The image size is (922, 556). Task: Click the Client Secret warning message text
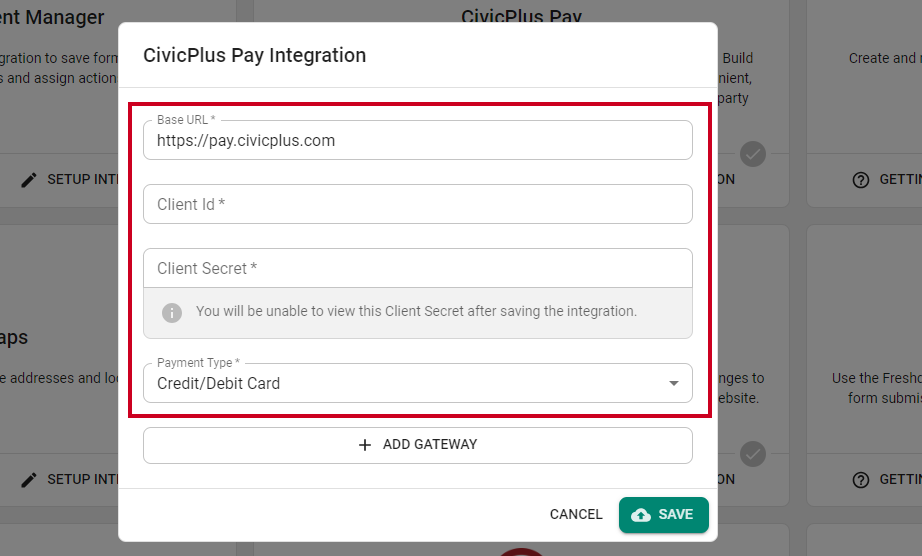416,311
